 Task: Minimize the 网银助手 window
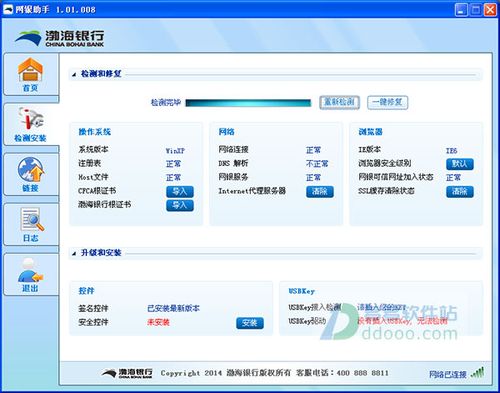461,10
